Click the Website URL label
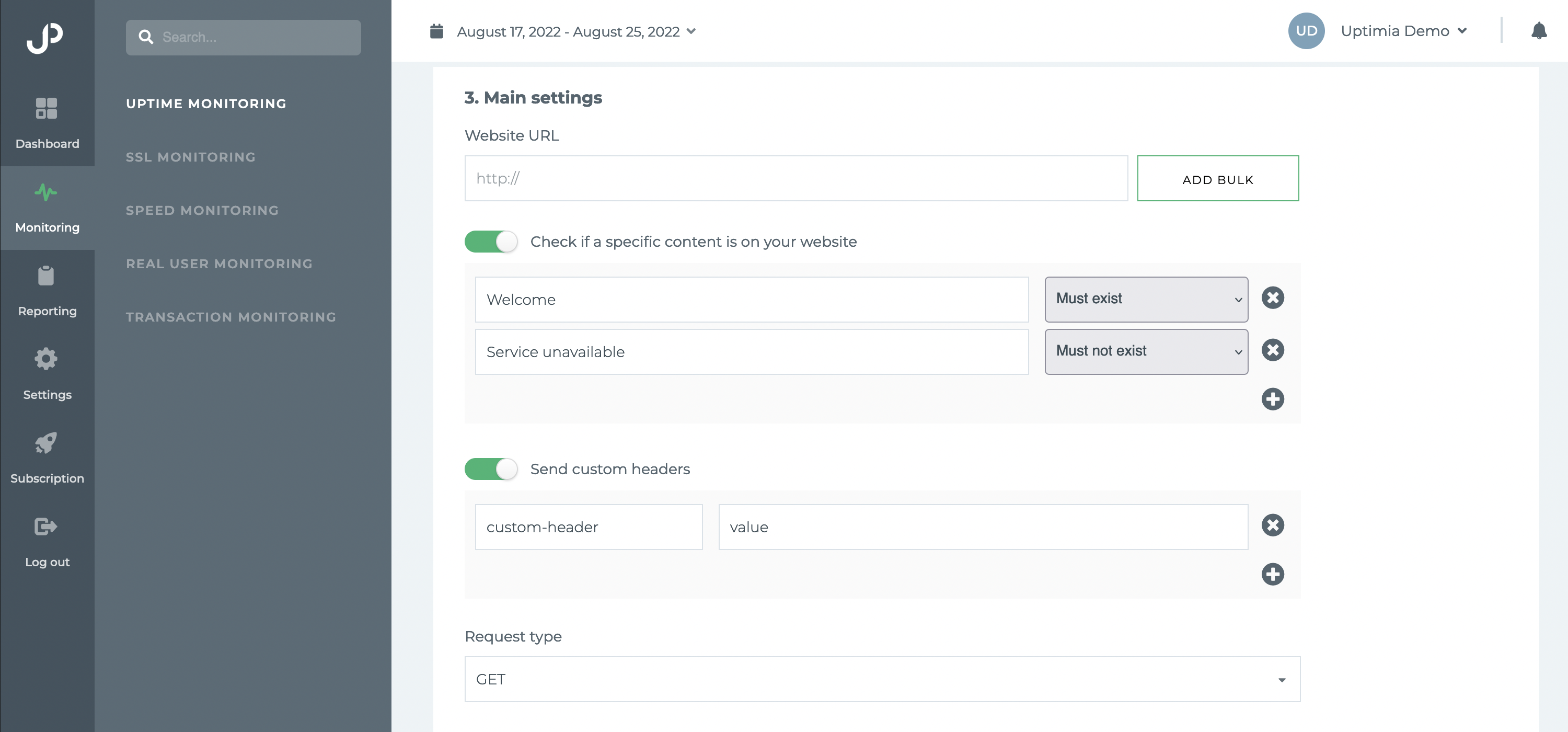This screenshot has height=732, width=1568. pos(512,135)
